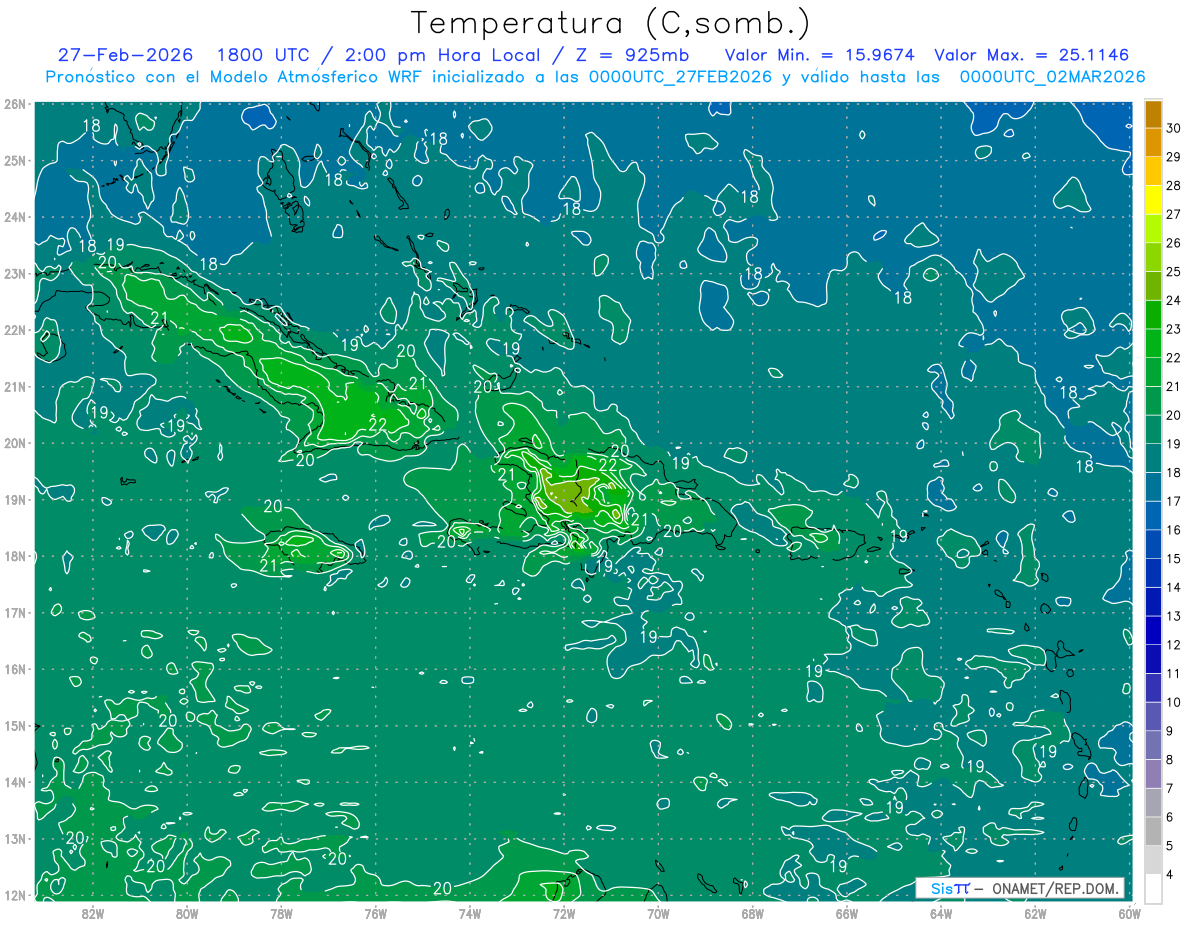Click the color scale value "23"
Image resolution: width=1200 pixels, height=927 pixels.
(1173, 329)
